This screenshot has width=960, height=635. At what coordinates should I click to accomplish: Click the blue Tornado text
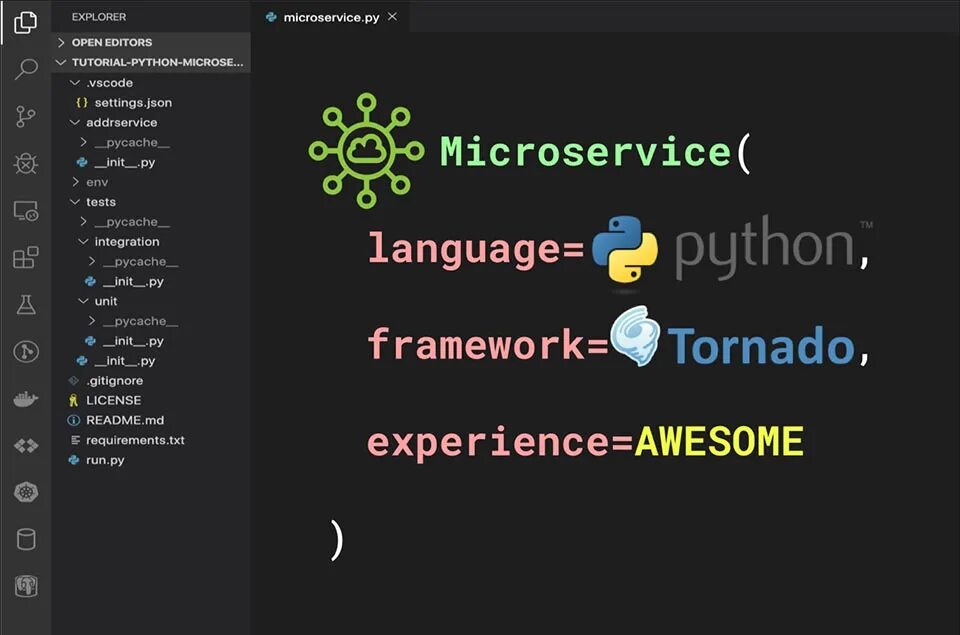(760, 346)
